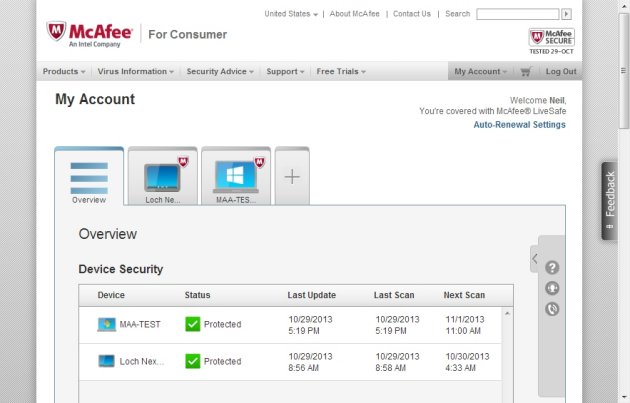Switch to the Loch Ne... device tab
The height and width of the screenshot is (403, 630).
(x=163, y=176)
